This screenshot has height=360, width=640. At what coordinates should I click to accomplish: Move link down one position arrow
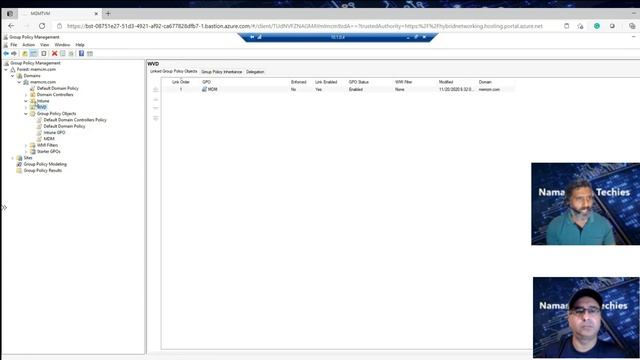coord(156,108)
